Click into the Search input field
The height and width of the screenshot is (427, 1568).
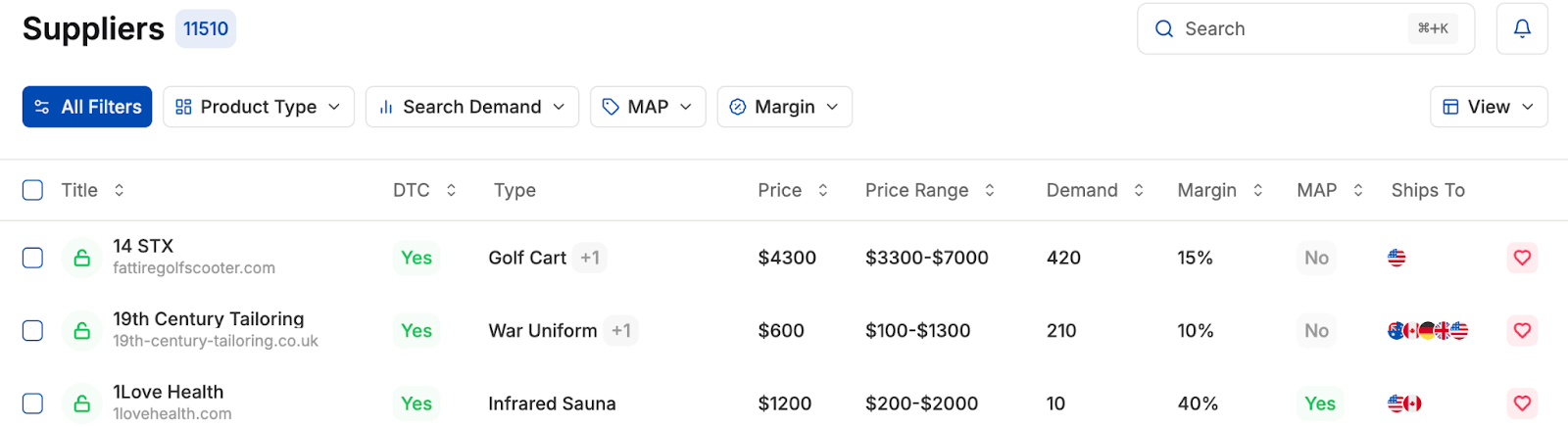[x=1284, y=28]
